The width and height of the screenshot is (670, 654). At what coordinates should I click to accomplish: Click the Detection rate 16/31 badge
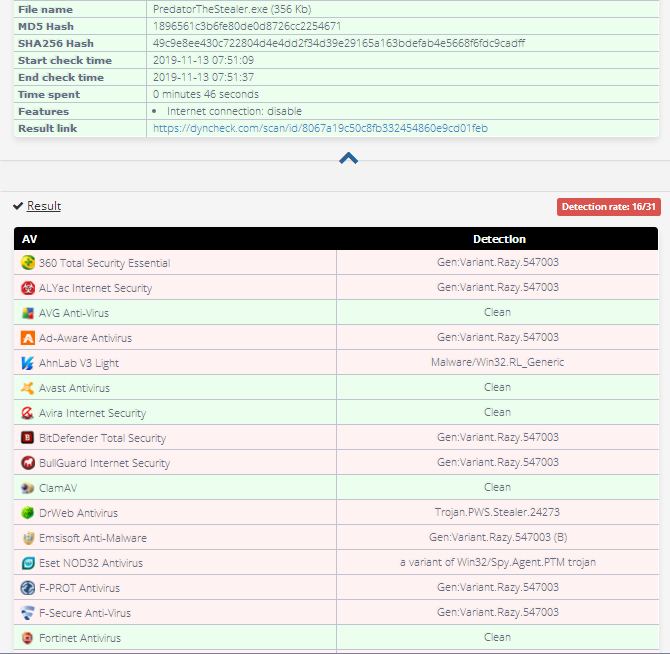coord(608,207)
